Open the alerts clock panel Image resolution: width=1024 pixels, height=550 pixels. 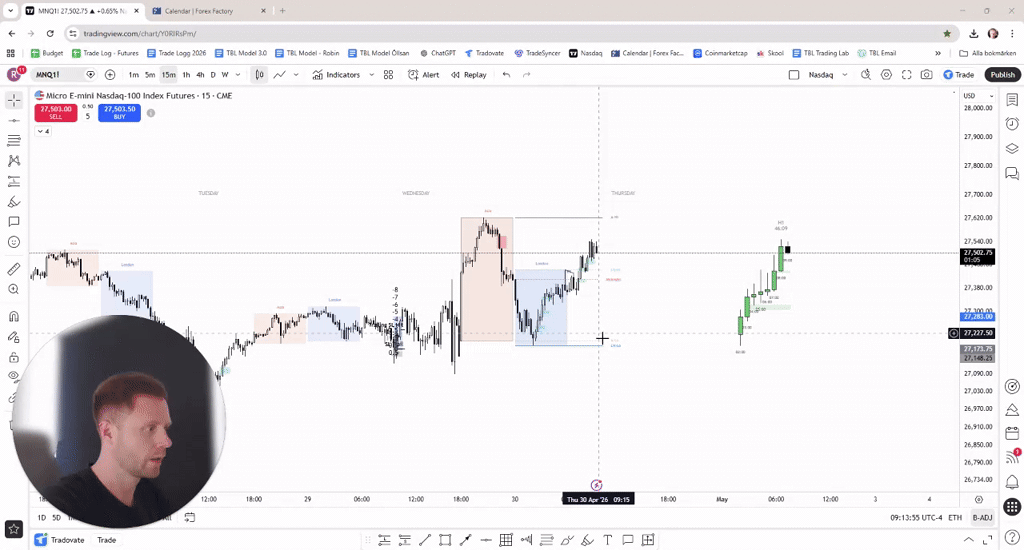coord(1012,124)
